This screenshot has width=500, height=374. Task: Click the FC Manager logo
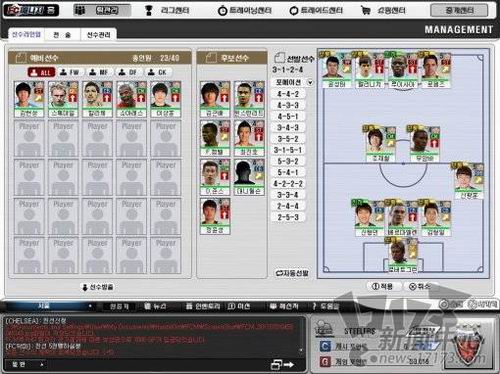click(x=31, y=10)
